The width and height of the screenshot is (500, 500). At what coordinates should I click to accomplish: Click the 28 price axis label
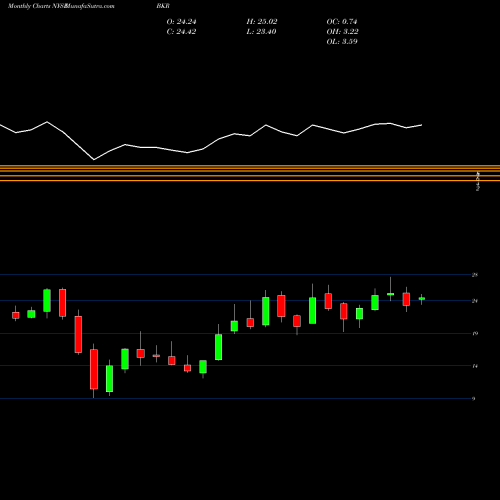[475, 275]
